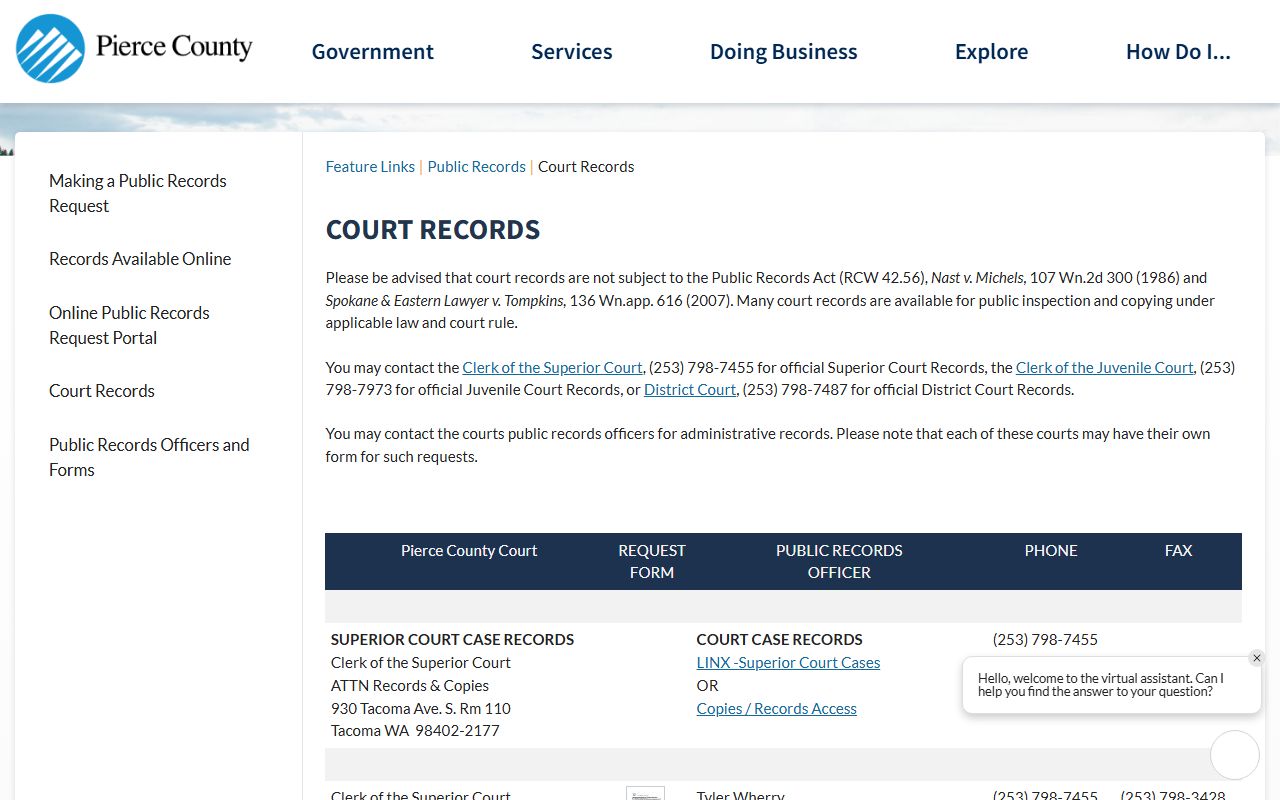Click the Pierce County logo
The image size is (1280, 800).
click(135, 48)
